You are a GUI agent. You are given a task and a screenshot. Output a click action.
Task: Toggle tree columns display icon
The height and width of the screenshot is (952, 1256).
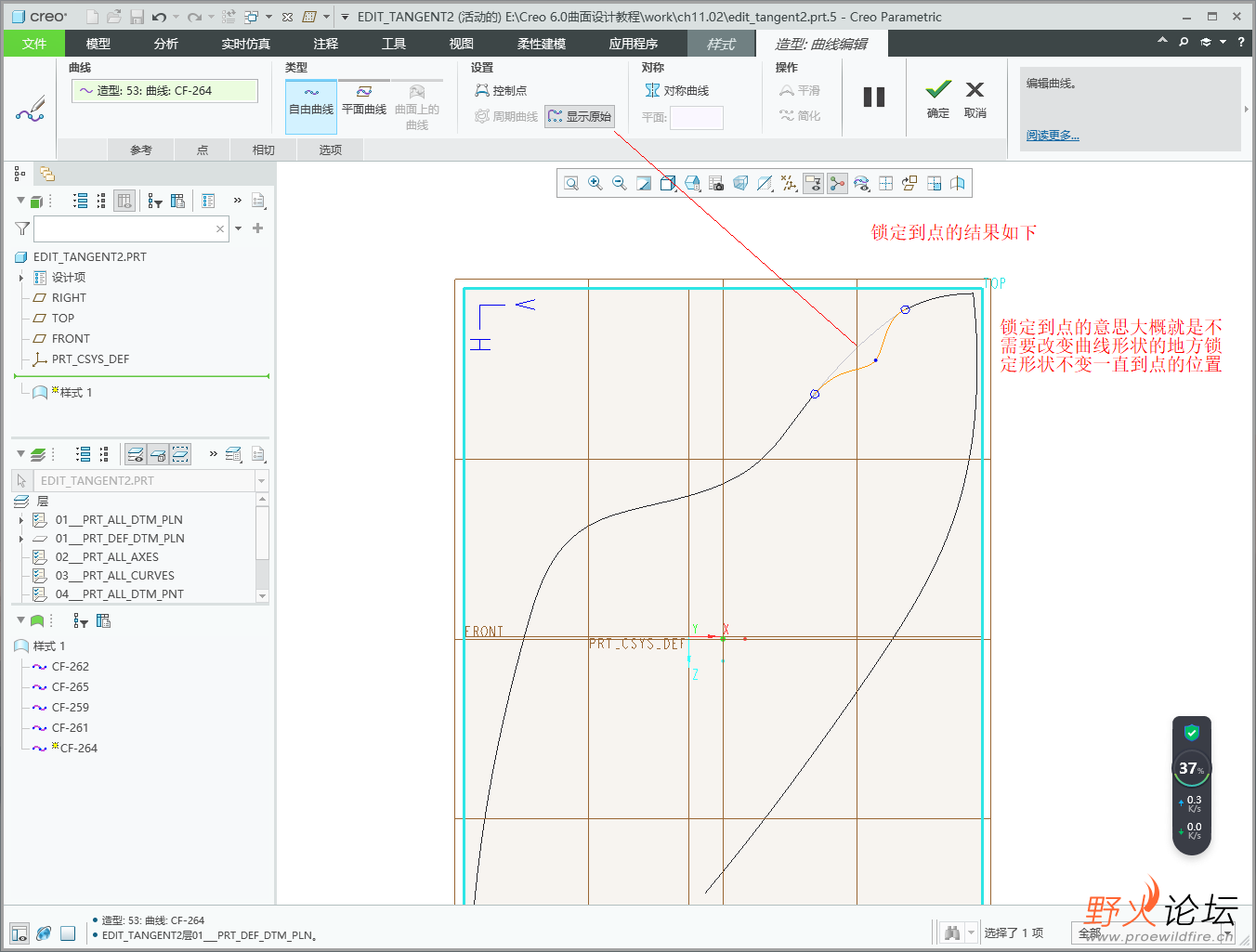pos(124,201)
